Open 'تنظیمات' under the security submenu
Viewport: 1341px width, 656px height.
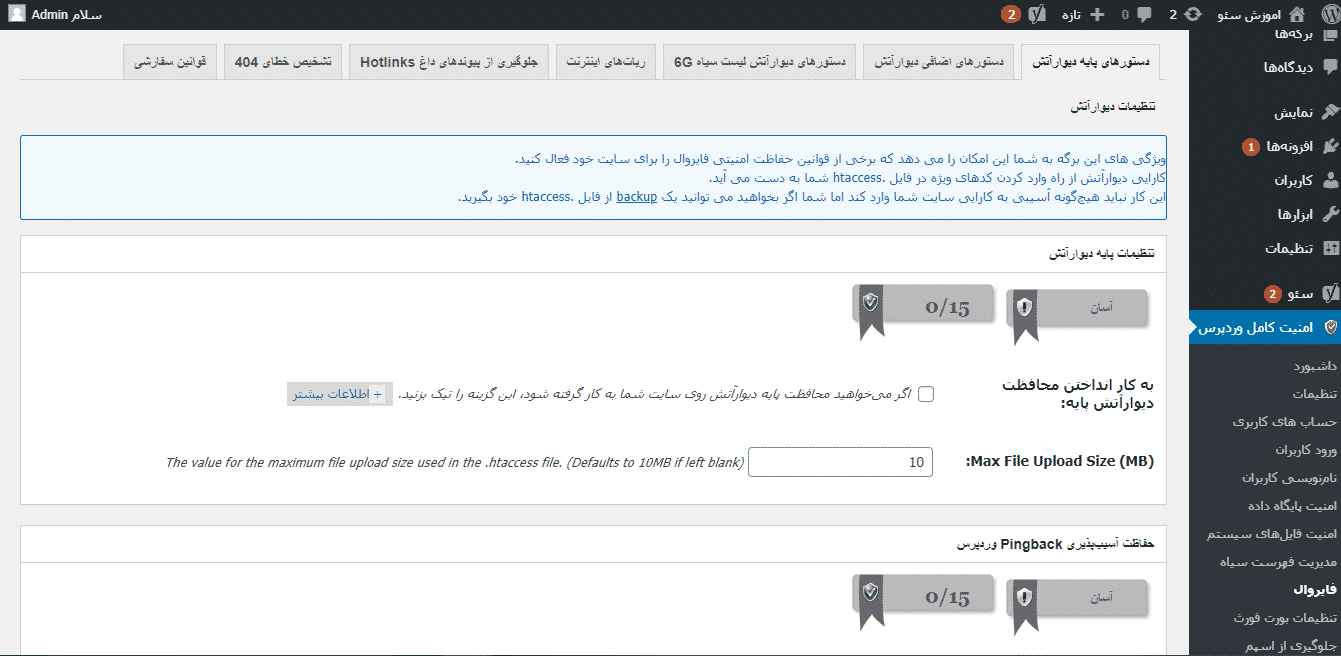pos(1314,394)
